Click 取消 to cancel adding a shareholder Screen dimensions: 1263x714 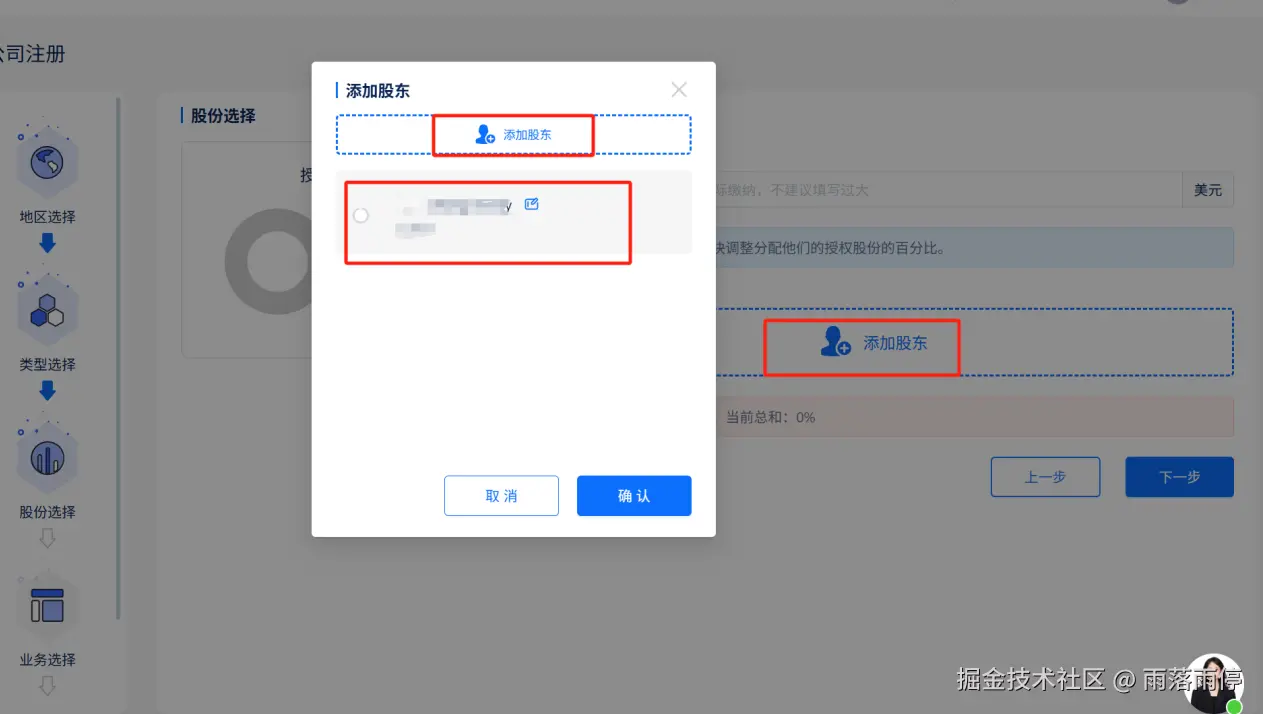[x=501, y=495]
